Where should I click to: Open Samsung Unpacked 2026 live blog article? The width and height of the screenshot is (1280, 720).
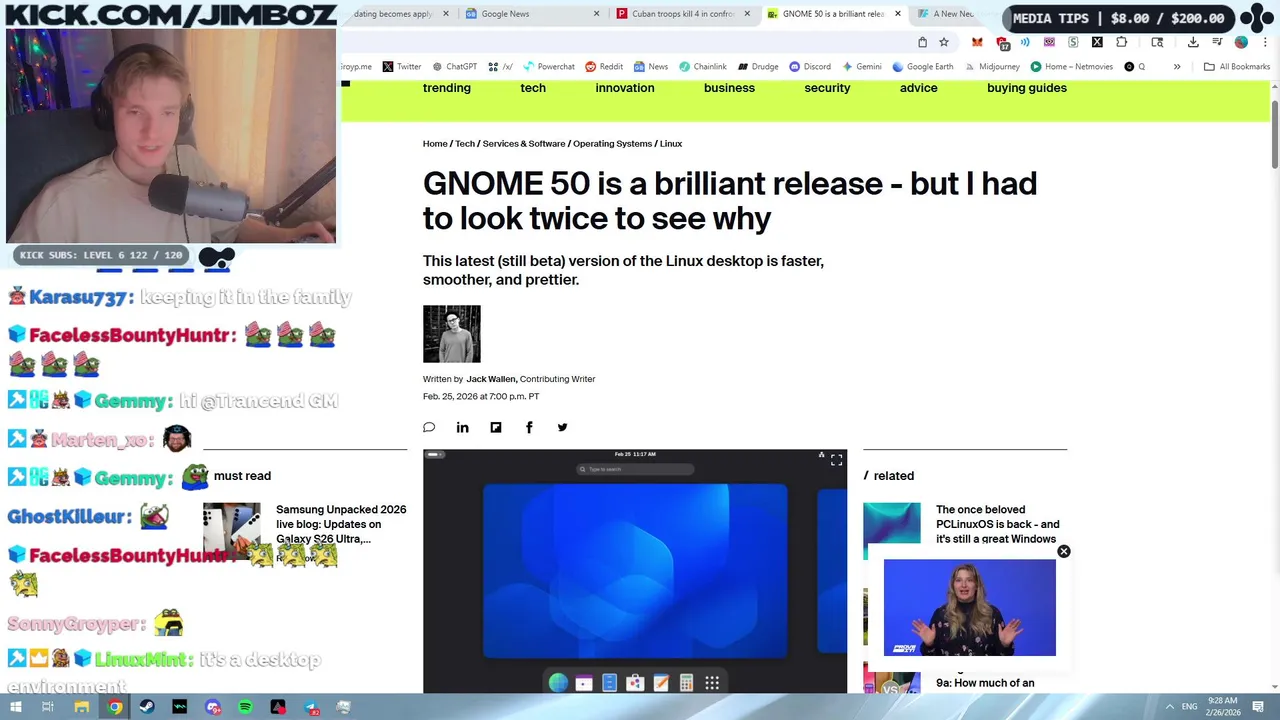(x=341, y=524)
